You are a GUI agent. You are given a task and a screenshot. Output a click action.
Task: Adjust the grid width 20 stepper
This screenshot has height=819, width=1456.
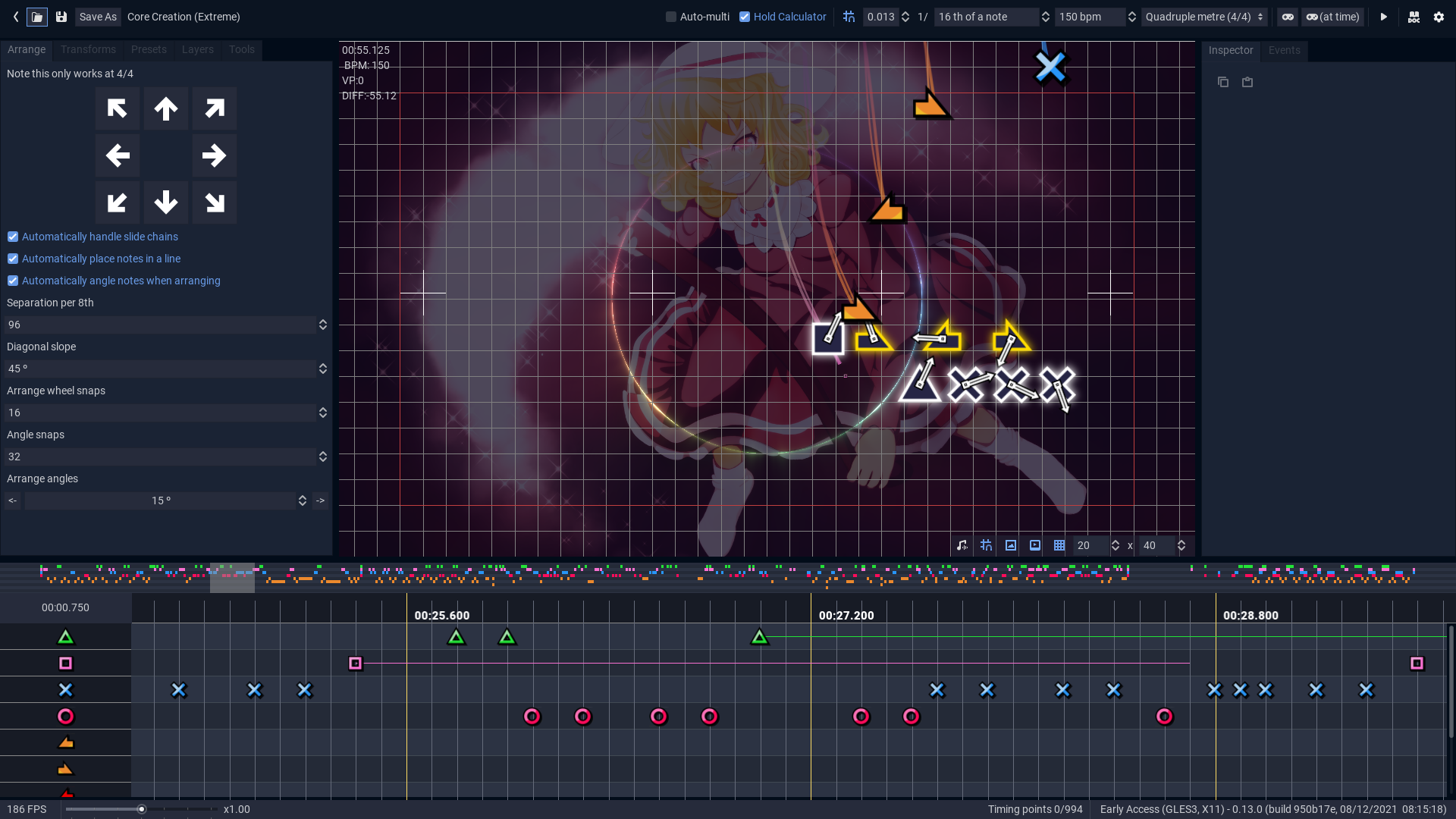tap(1116, 545)
